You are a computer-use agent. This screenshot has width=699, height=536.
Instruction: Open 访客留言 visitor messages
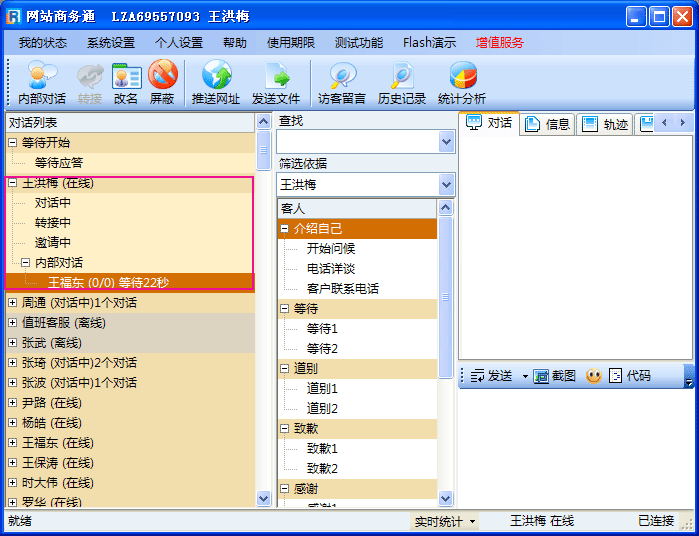pos(342,82)
